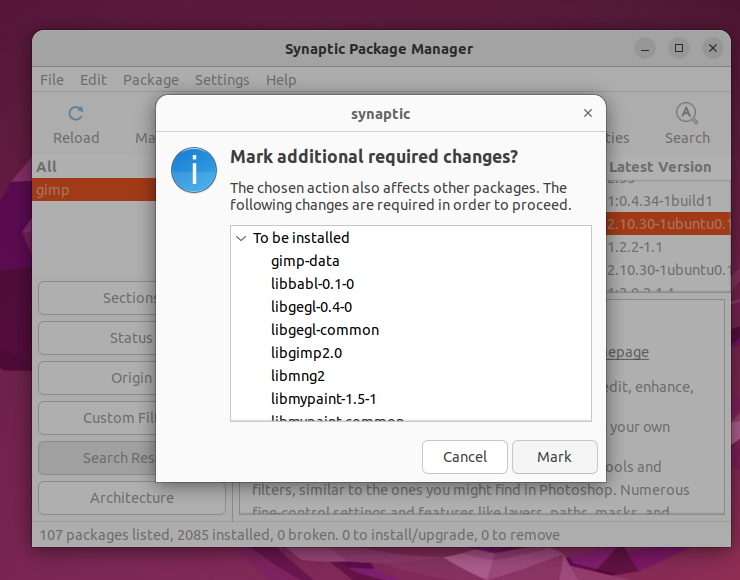This screenshot has height=580, width=740.
Task: Close the synaptic dialog with X
Action: pos(588,113)
